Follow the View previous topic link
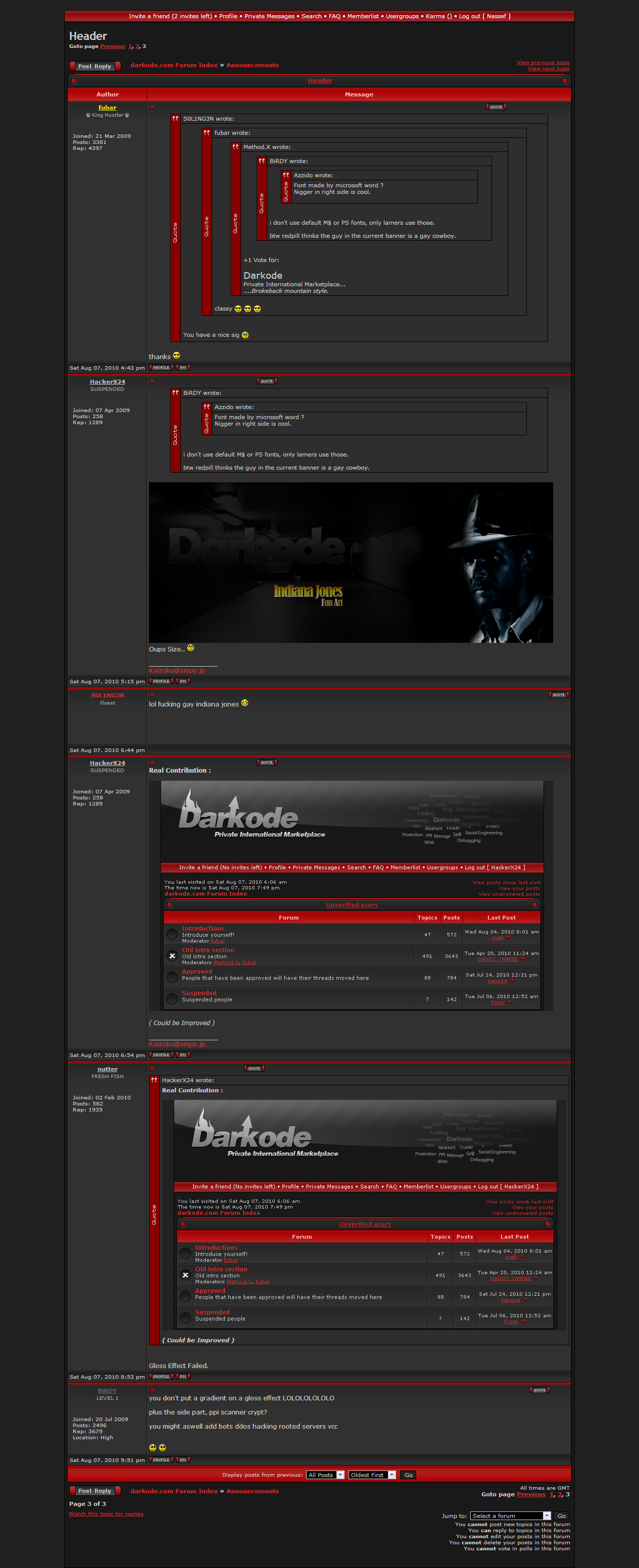The image size is (639, 1568). (x=543, y=62)
